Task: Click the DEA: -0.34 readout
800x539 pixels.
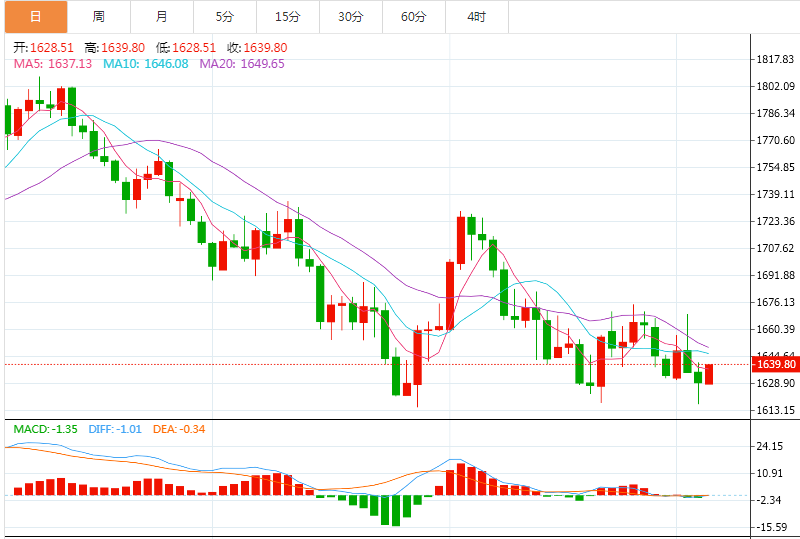Action: point(179,429)
